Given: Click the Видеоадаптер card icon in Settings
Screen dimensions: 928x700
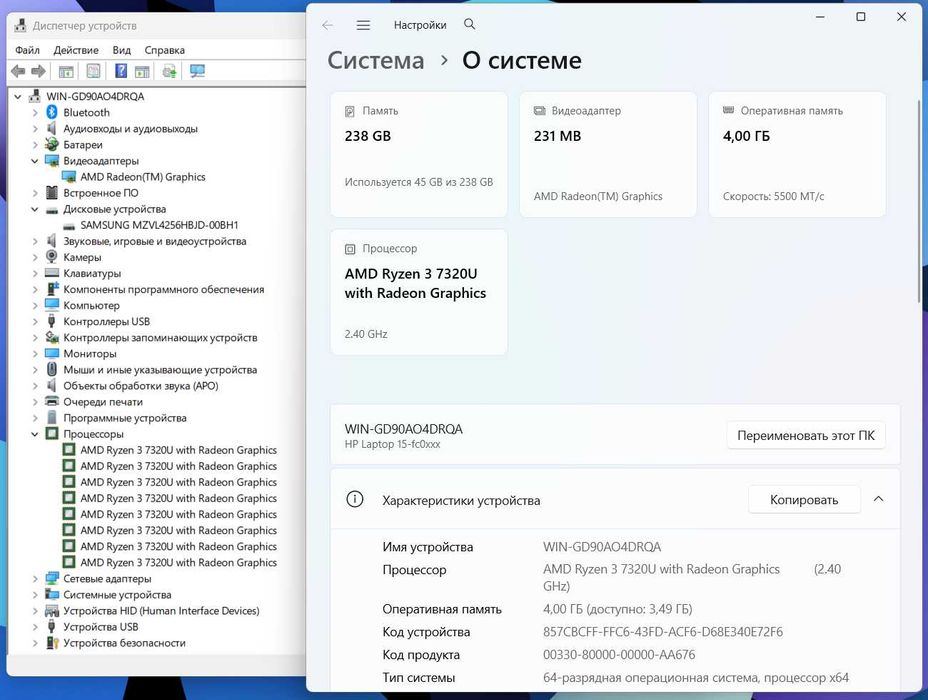Looking at the screenshot, I should [540, 111].
